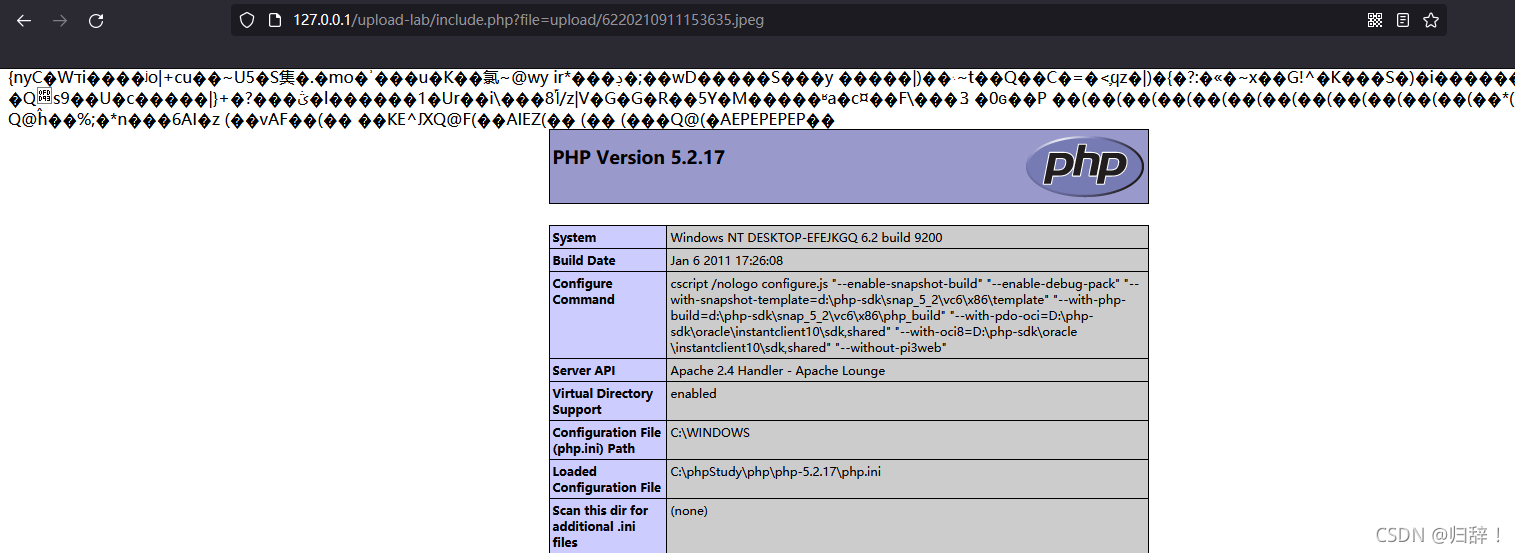
Task: Go forward with the forward arrow
Action: click(60, 20)
